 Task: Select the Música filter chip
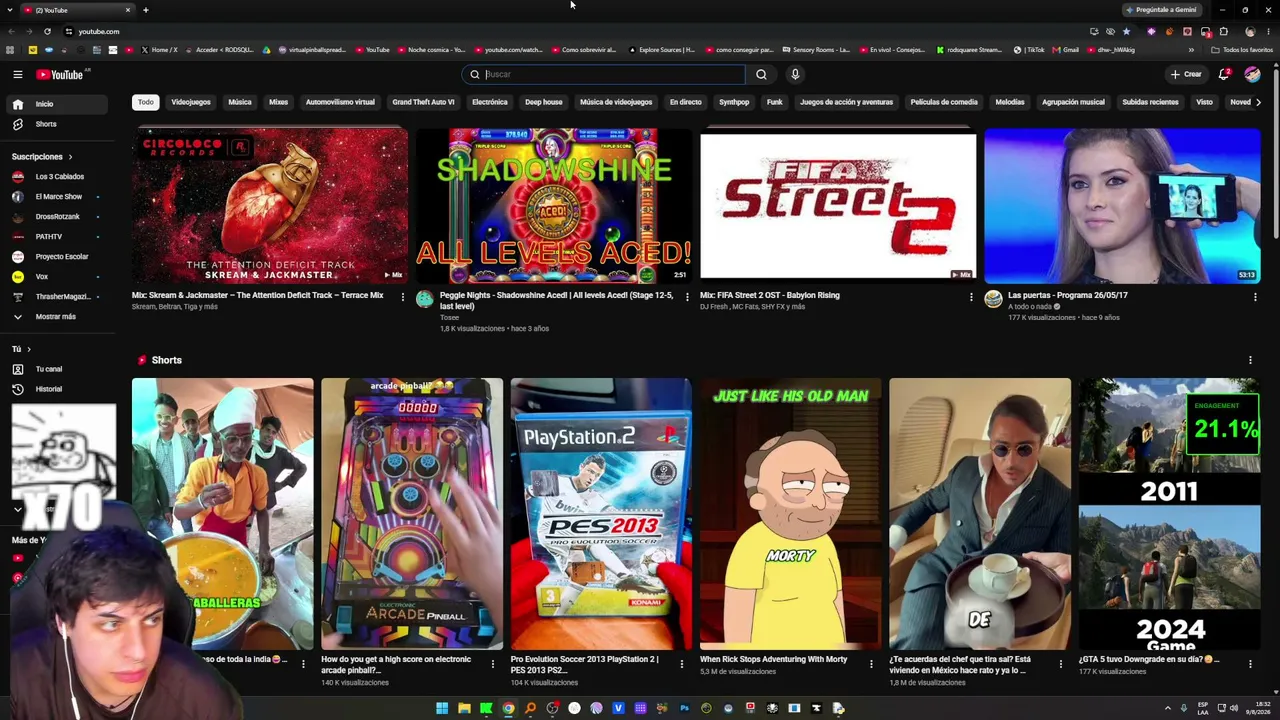(240, 102)
